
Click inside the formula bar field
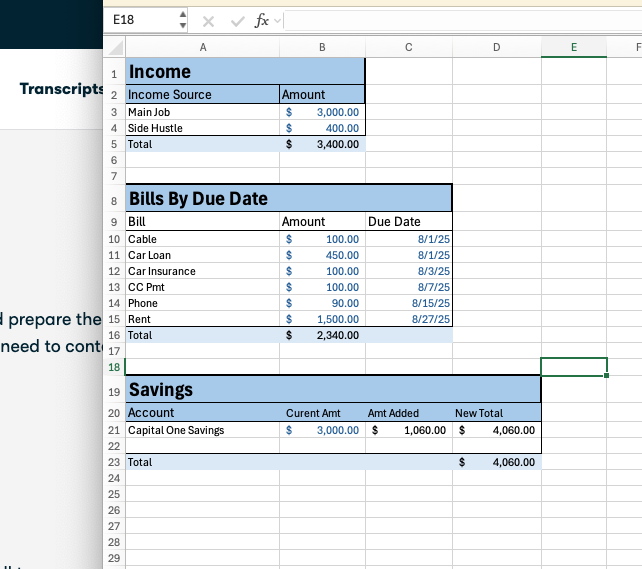pos(463,20)
